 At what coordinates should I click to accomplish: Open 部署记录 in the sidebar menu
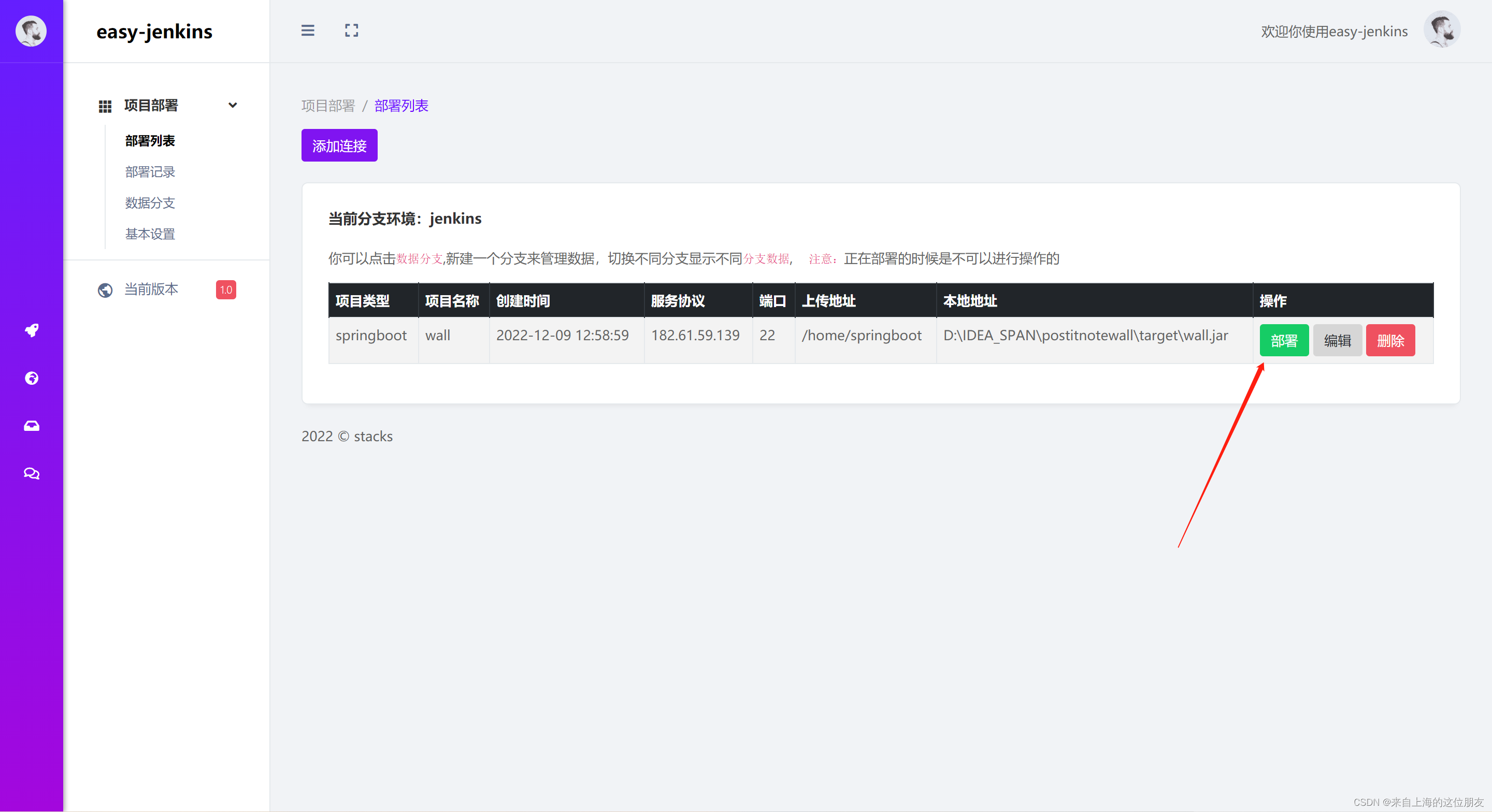coord(150,172)
